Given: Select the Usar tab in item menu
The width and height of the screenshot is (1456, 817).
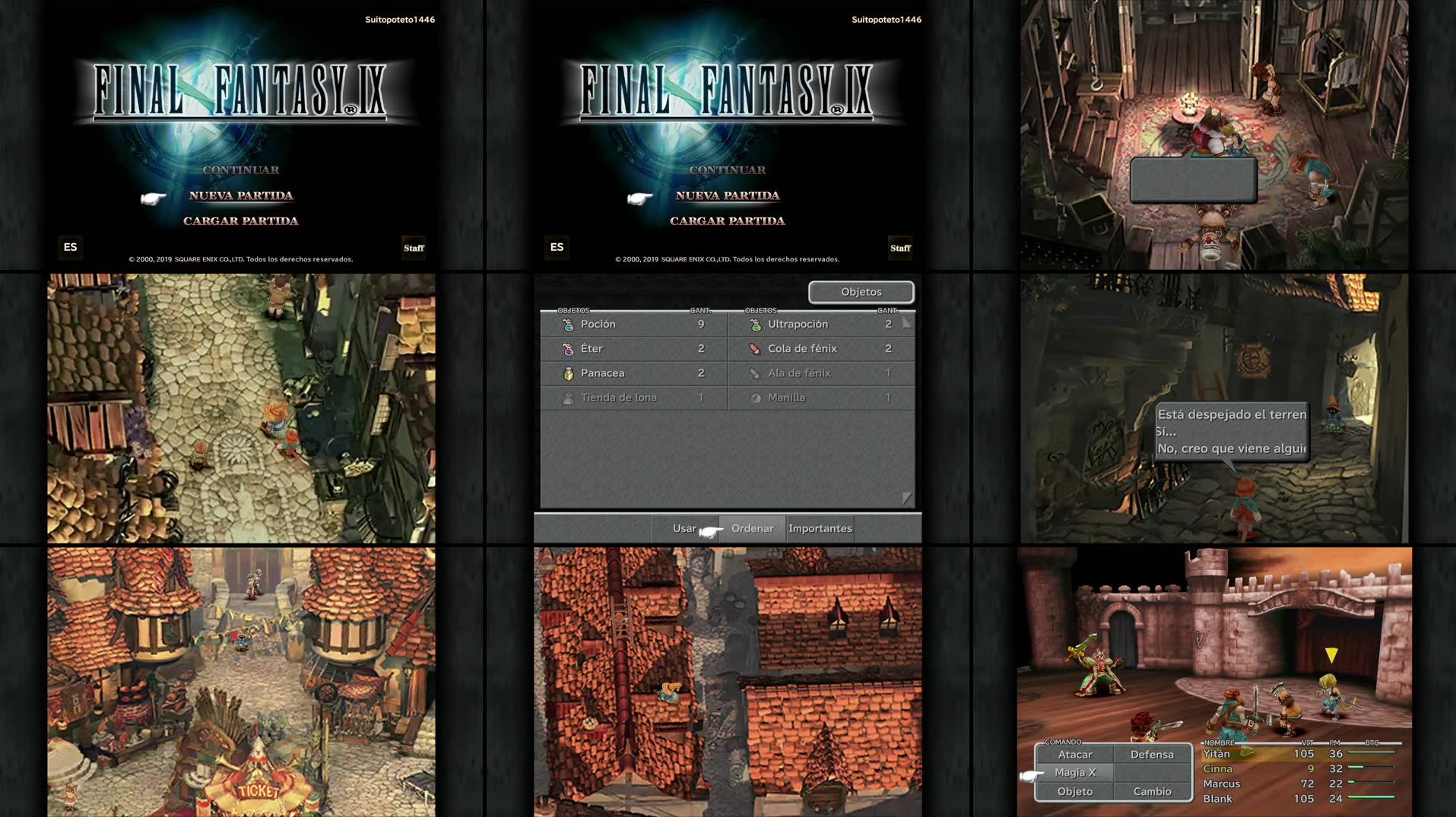Looking at the screenshot, I should click(684, 528).
